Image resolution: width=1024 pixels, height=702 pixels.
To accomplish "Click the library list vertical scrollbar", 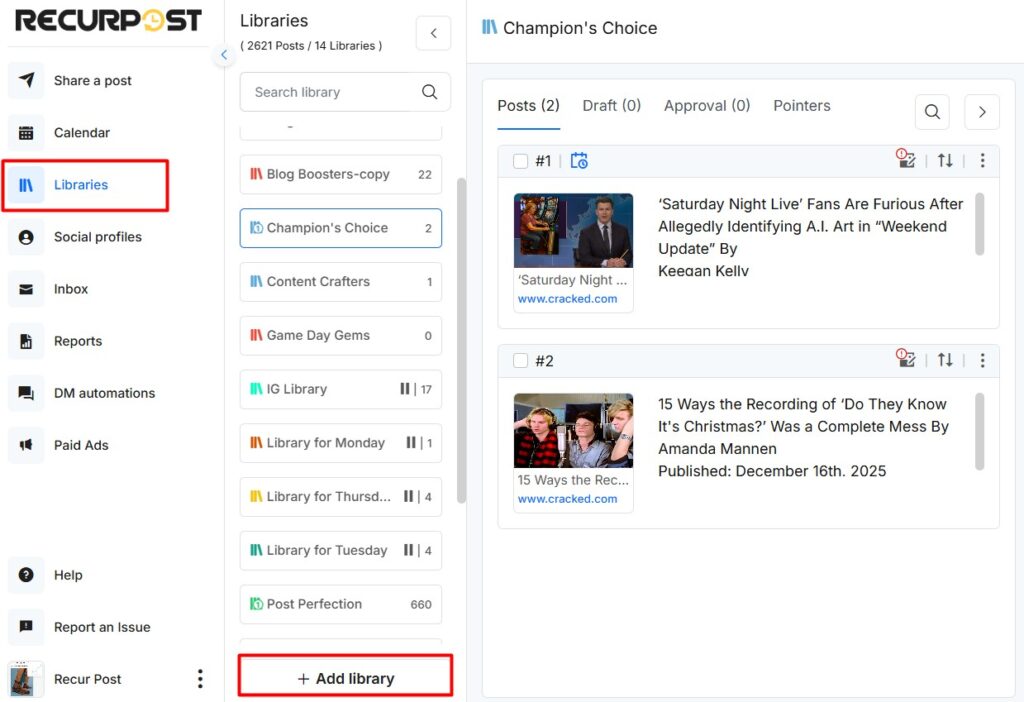I will tap(461, 340).
